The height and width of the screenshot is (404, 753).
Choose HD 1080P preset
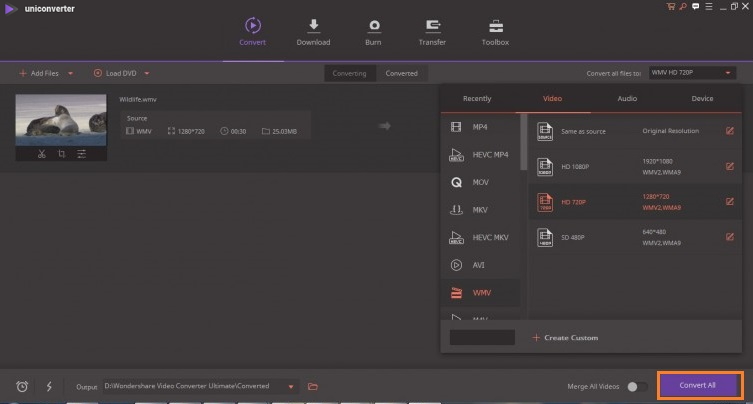point(635,166)
